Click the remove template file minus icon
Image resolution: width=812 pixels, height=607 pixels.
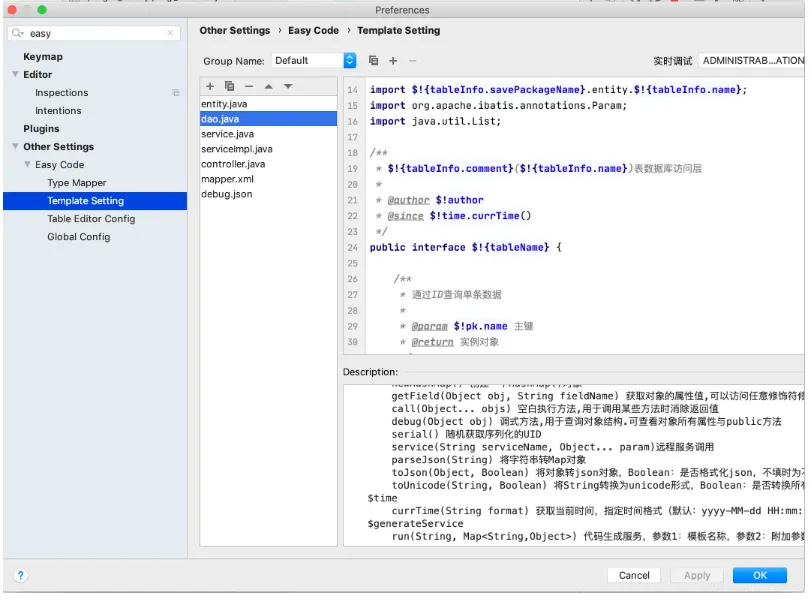pos(249,86)
